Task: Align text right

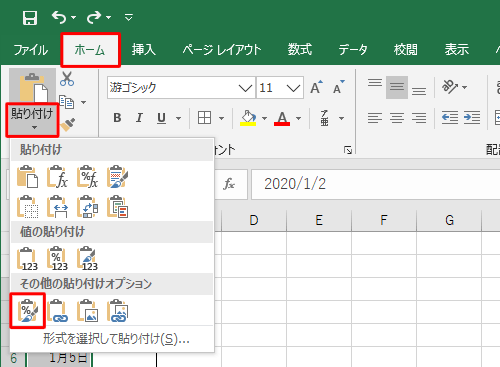Action: coord(419,118)
